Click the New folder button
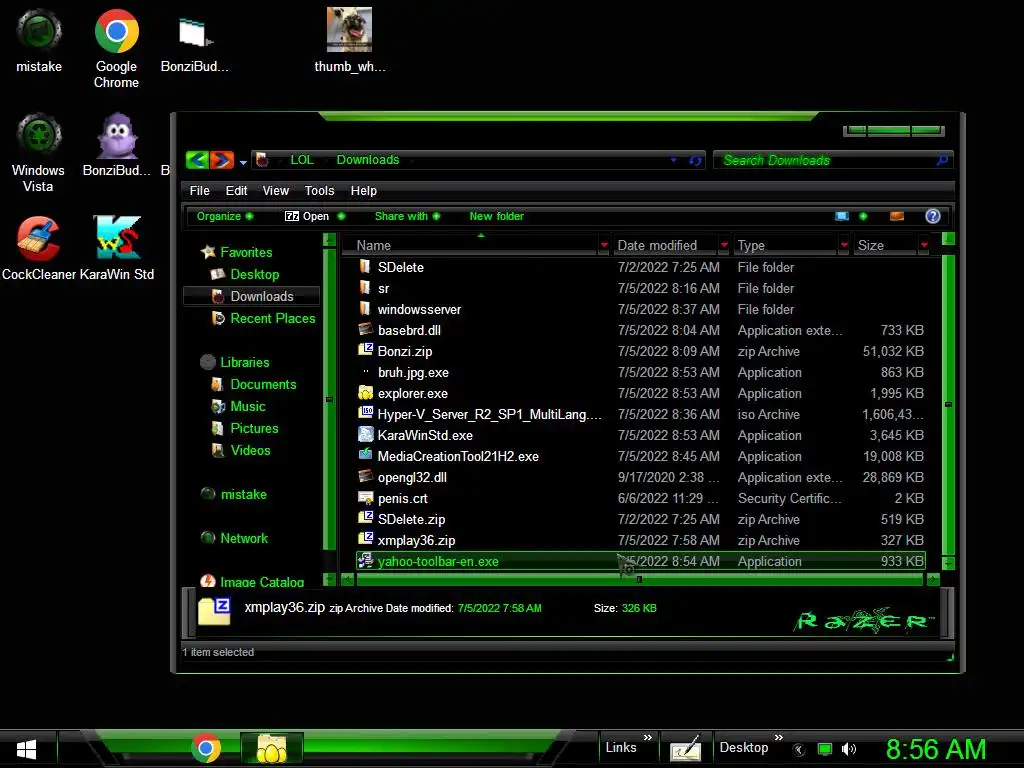The image size is (1024, 768). click(496, 216)
